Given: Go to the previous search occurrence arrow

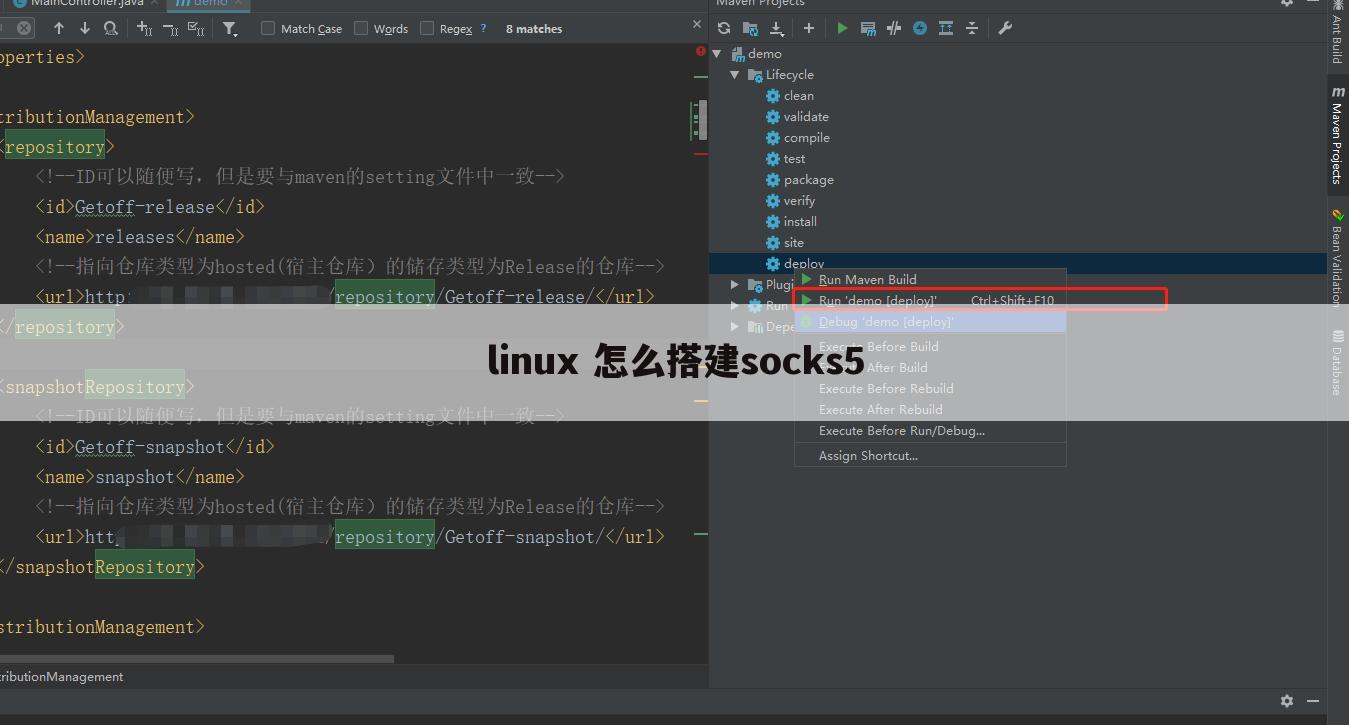Looking at the screenshot, I should [59, 28].
